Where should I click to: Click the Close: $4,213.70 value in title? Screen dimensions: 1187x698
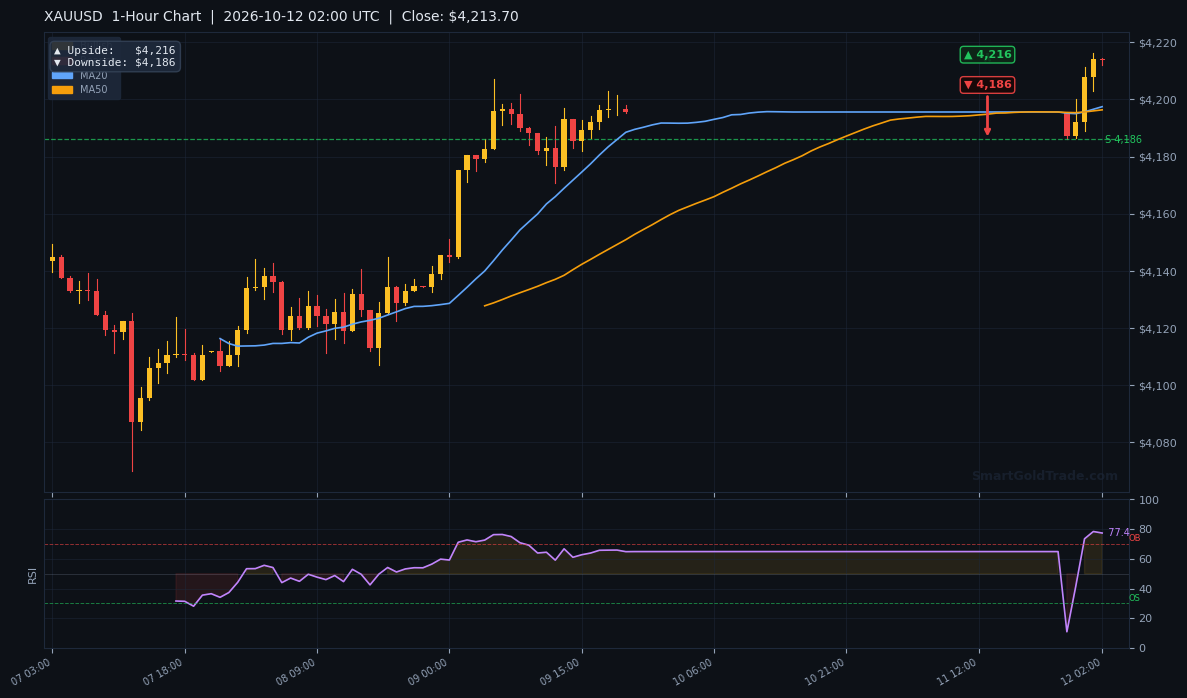(x=460, y=17)
